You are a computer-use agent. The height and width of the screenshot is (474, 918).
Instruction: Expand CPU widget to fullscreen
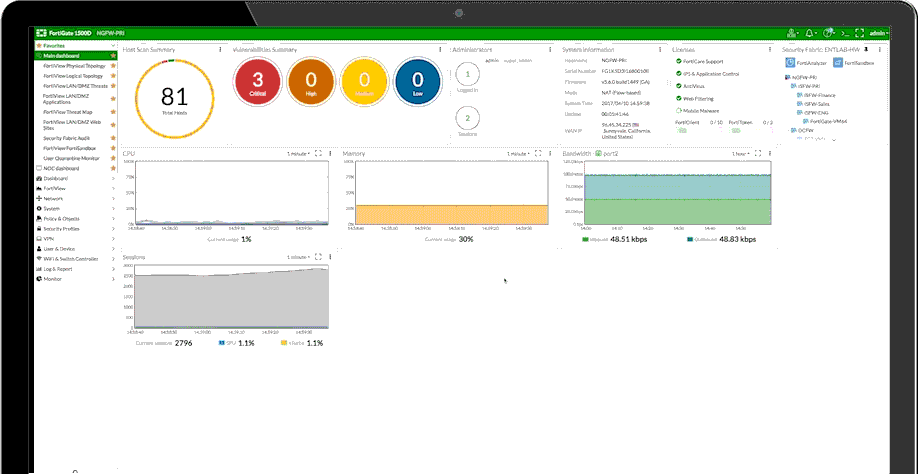[x=318, y=153]
